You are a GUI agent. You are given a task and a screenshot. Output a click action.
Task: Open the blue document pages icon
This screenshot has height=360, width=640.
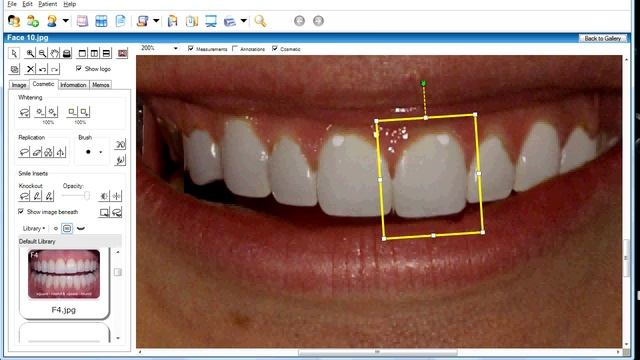tap(120, 21)
